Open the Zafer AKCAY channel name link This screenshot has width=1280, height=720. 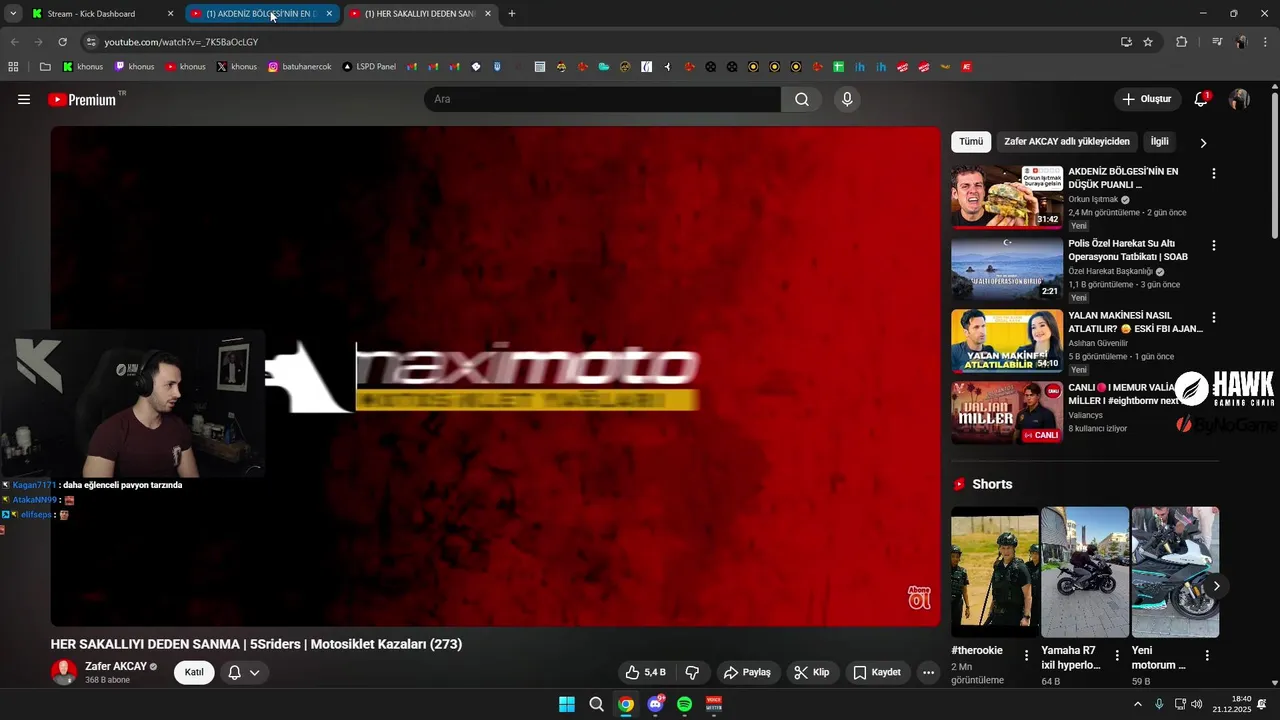(116, 666)
